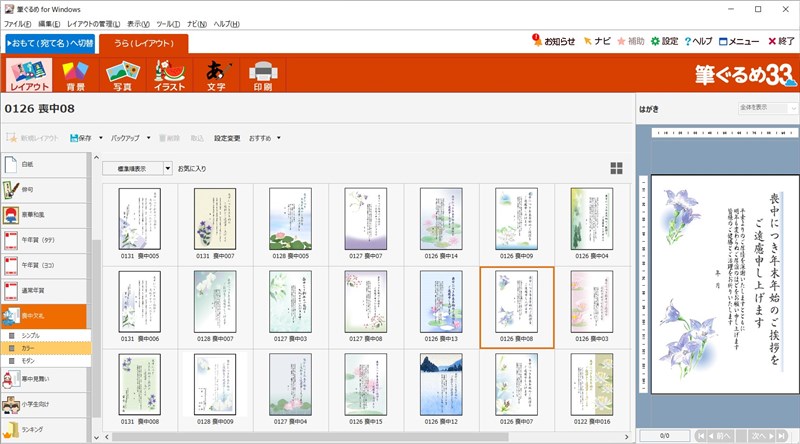Click the 保存 save icon button
Viewport: 800px width, 444px height.
[x=81, y=138]
